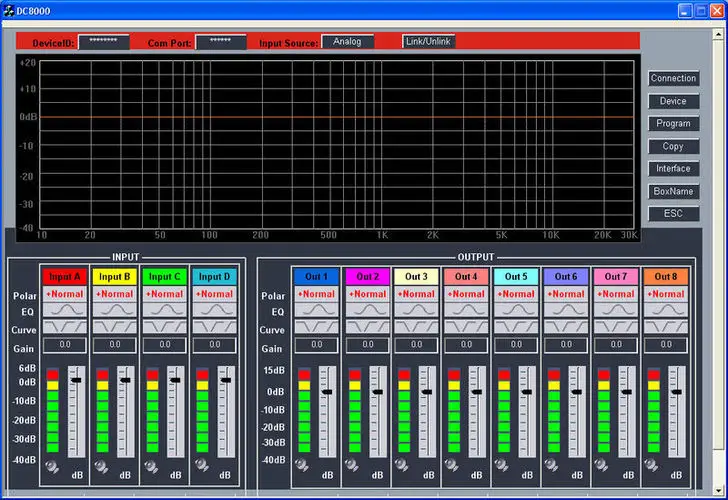728x500 pixels.
Task: Click the BoxName button
Action: tap(673, 191)
